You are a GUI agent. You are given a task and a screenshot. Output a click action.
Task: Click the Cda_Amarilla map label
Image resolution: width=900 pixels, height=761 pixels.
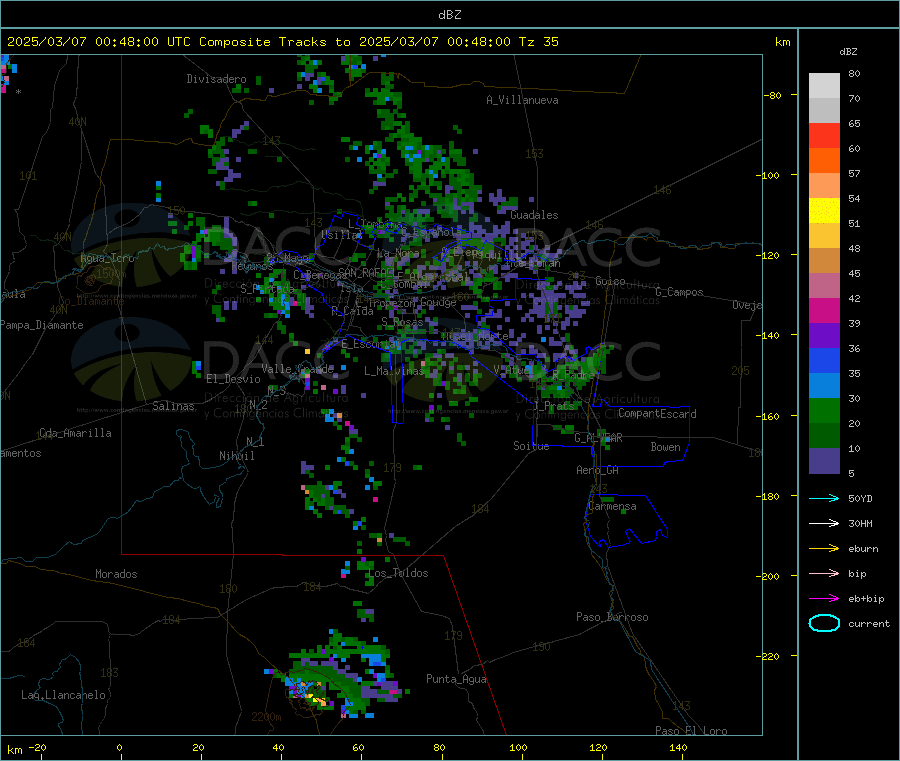(75, 433)
